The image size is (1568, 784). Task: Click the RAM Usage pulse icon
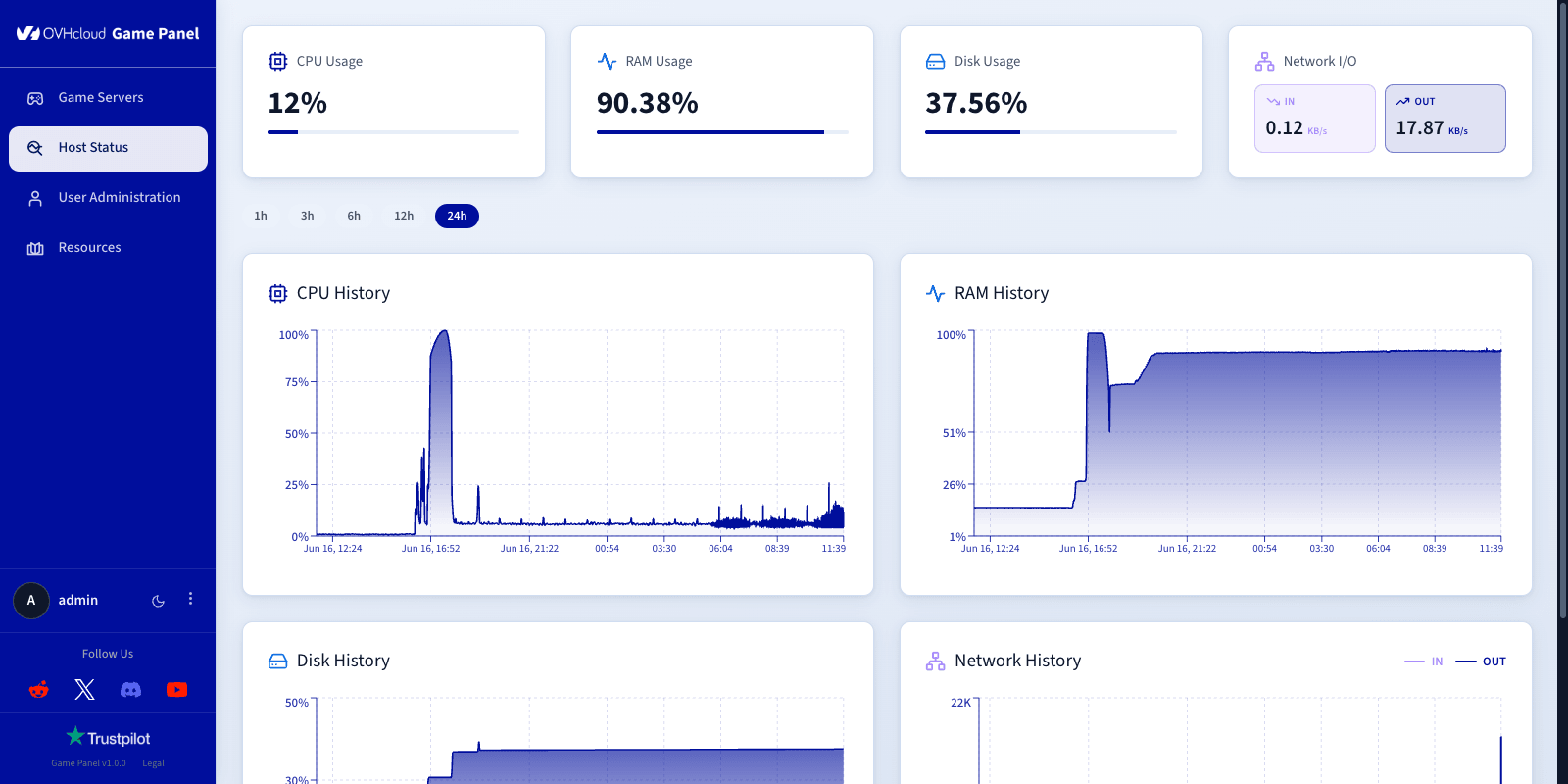click(607, 61)
